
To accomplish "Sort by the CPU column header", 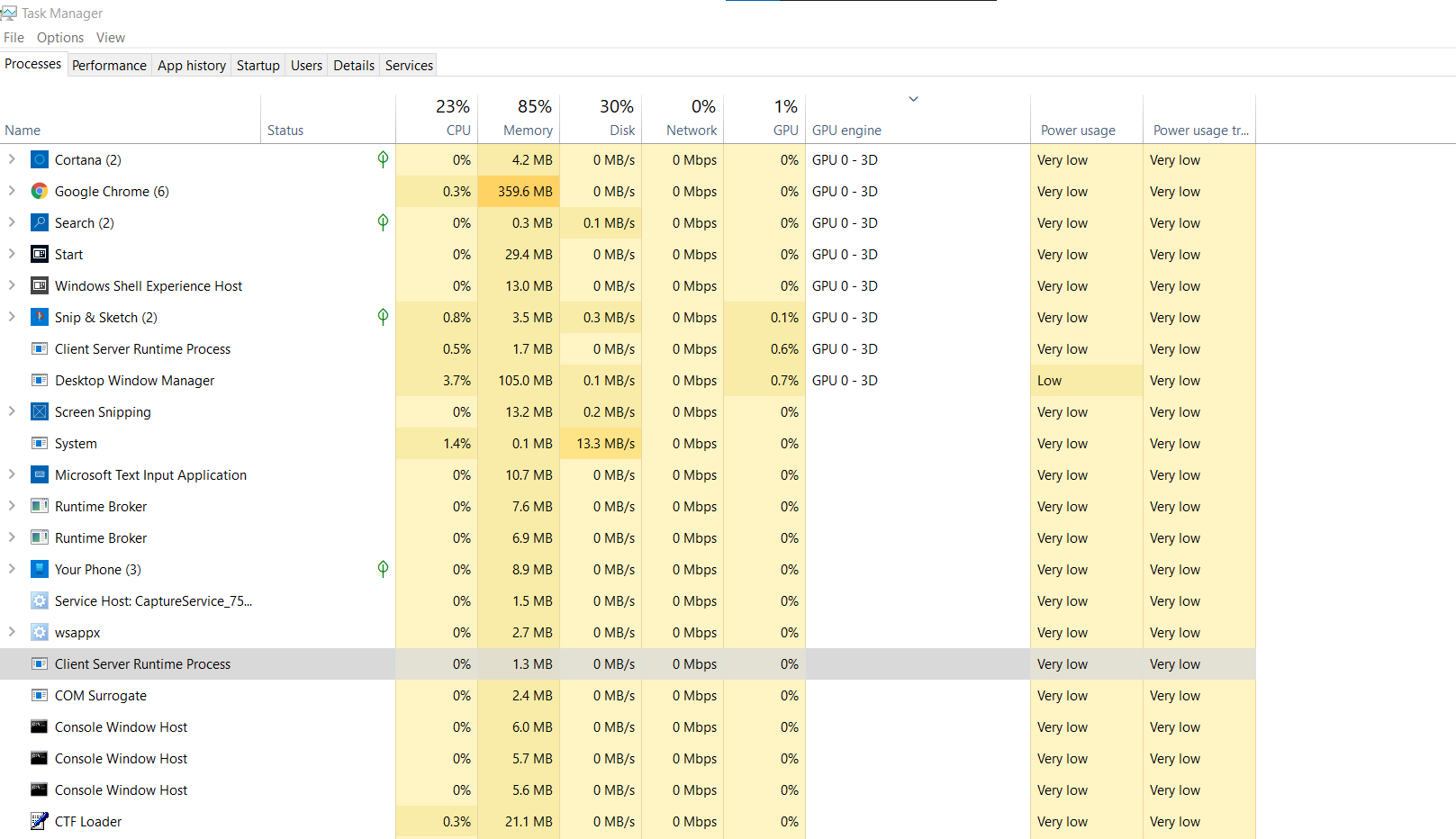I will tap(437, 119).
